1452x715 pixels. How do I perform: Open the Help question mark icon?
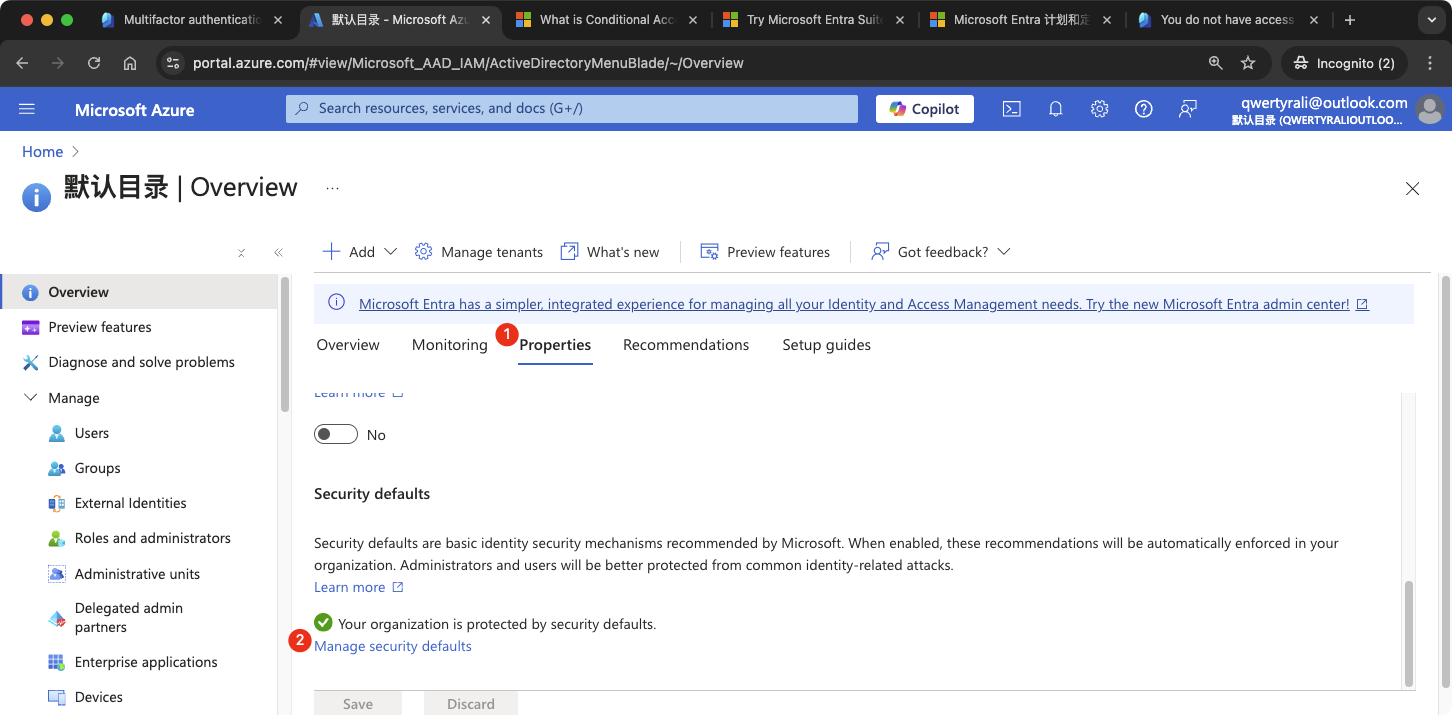(1144, 109)
